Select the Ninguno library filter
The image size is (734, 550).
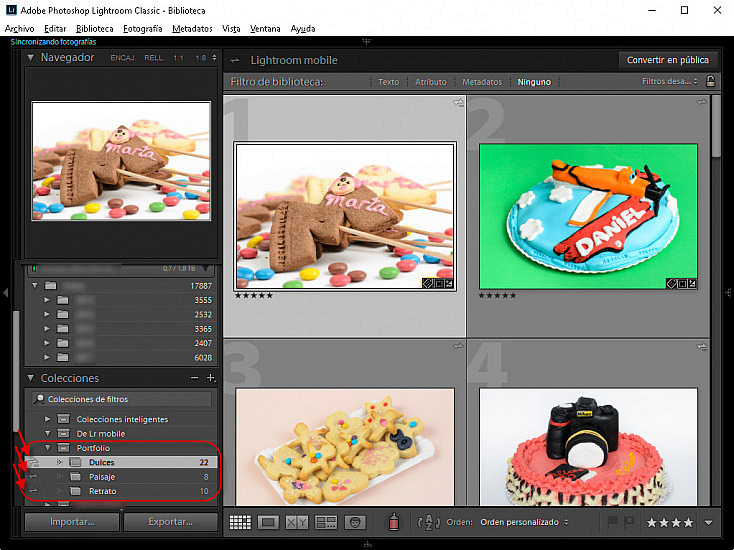534,82
